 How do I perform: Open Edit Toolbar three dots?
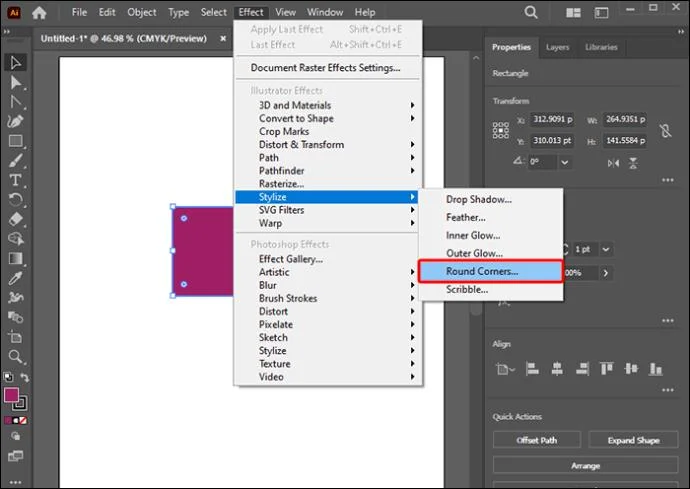pyautogui.click(x=15, y=482)
